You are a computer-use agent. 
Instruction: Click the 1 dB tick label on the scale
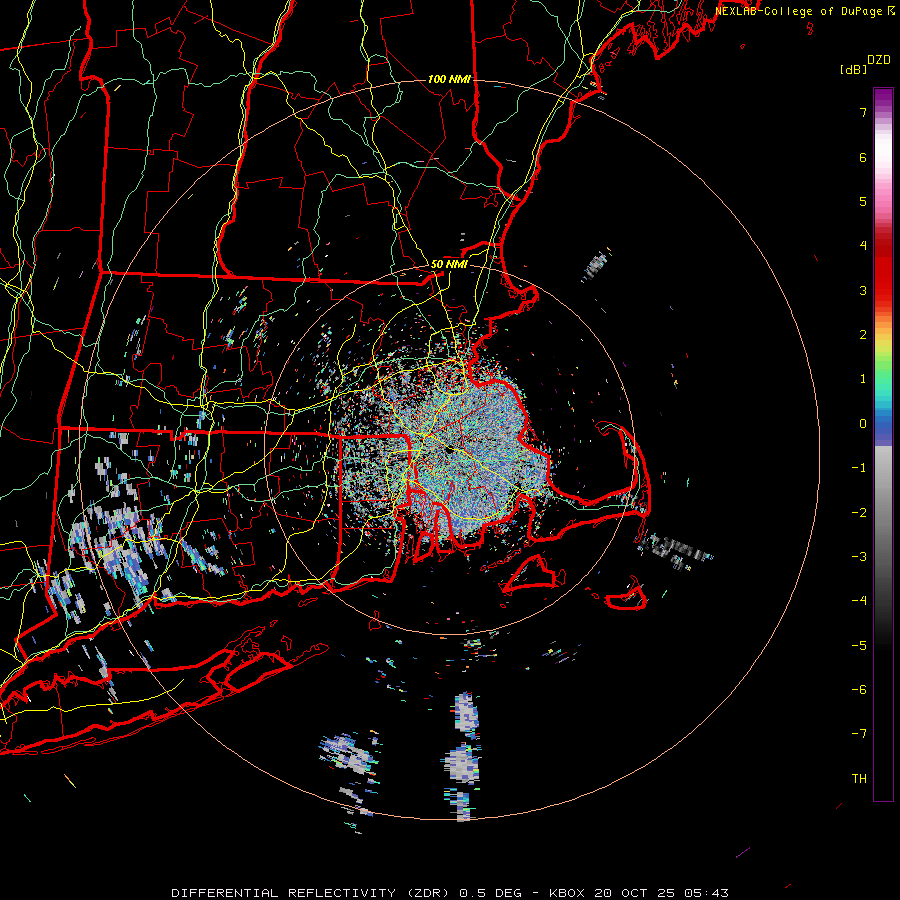click(x=863, y=379)
